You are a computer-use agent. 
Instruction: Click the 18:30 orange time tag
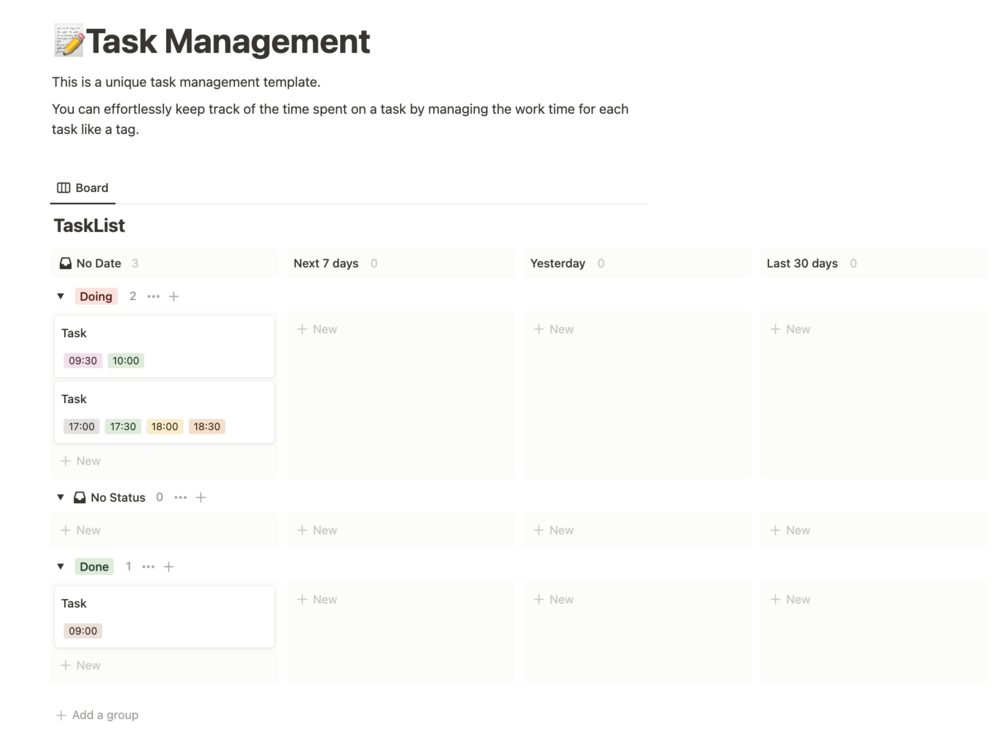(x=207, y=427)
